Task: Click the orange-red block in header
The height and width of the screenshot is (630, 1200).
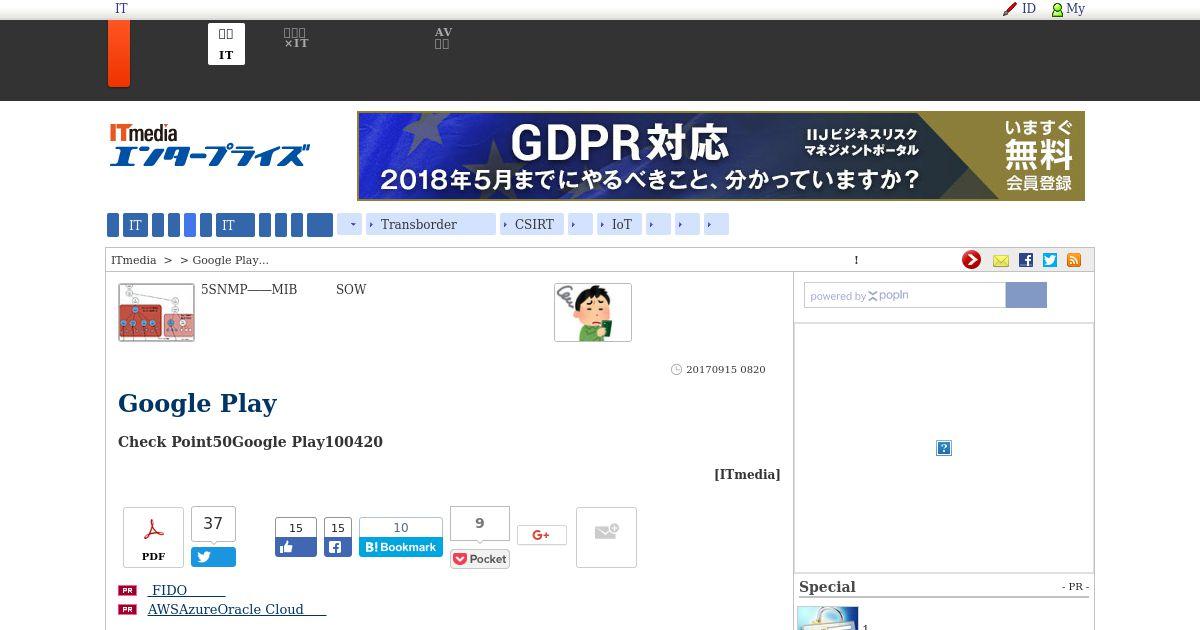Action: [x=119, y=53]
